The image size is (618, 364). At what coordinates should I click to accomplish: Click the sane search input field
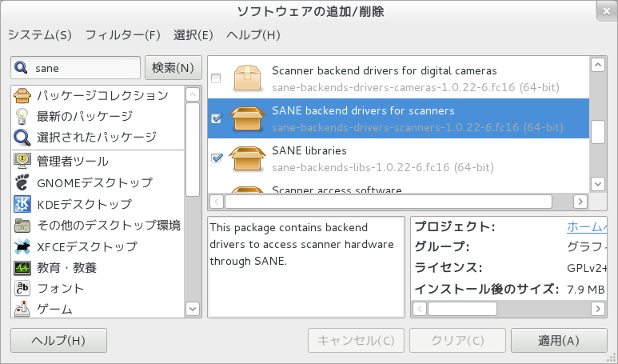pos(75,68)
